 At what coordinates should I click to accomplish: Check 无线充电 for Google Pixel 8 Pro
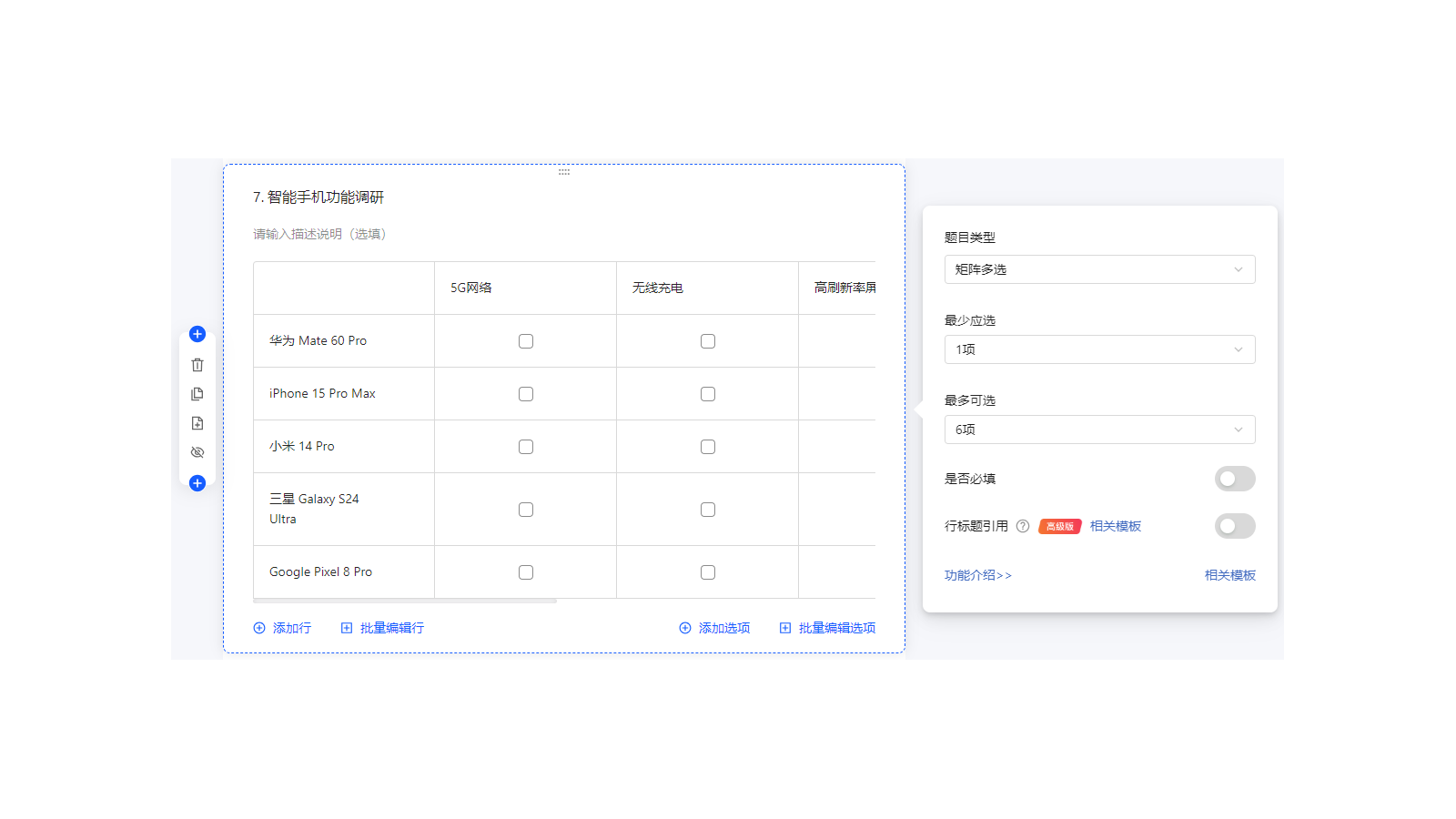click(707, 572)
